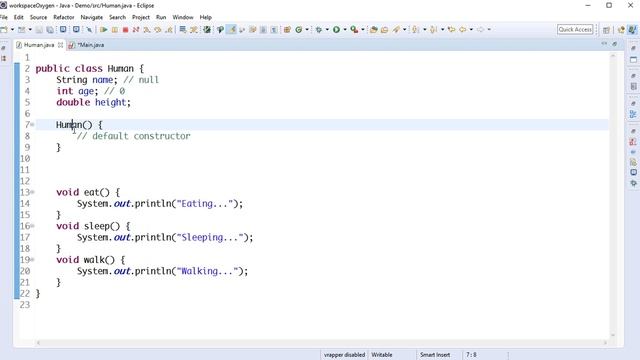Click the Quick Access search field
The image size is (640, 360).
coord(575,29)
